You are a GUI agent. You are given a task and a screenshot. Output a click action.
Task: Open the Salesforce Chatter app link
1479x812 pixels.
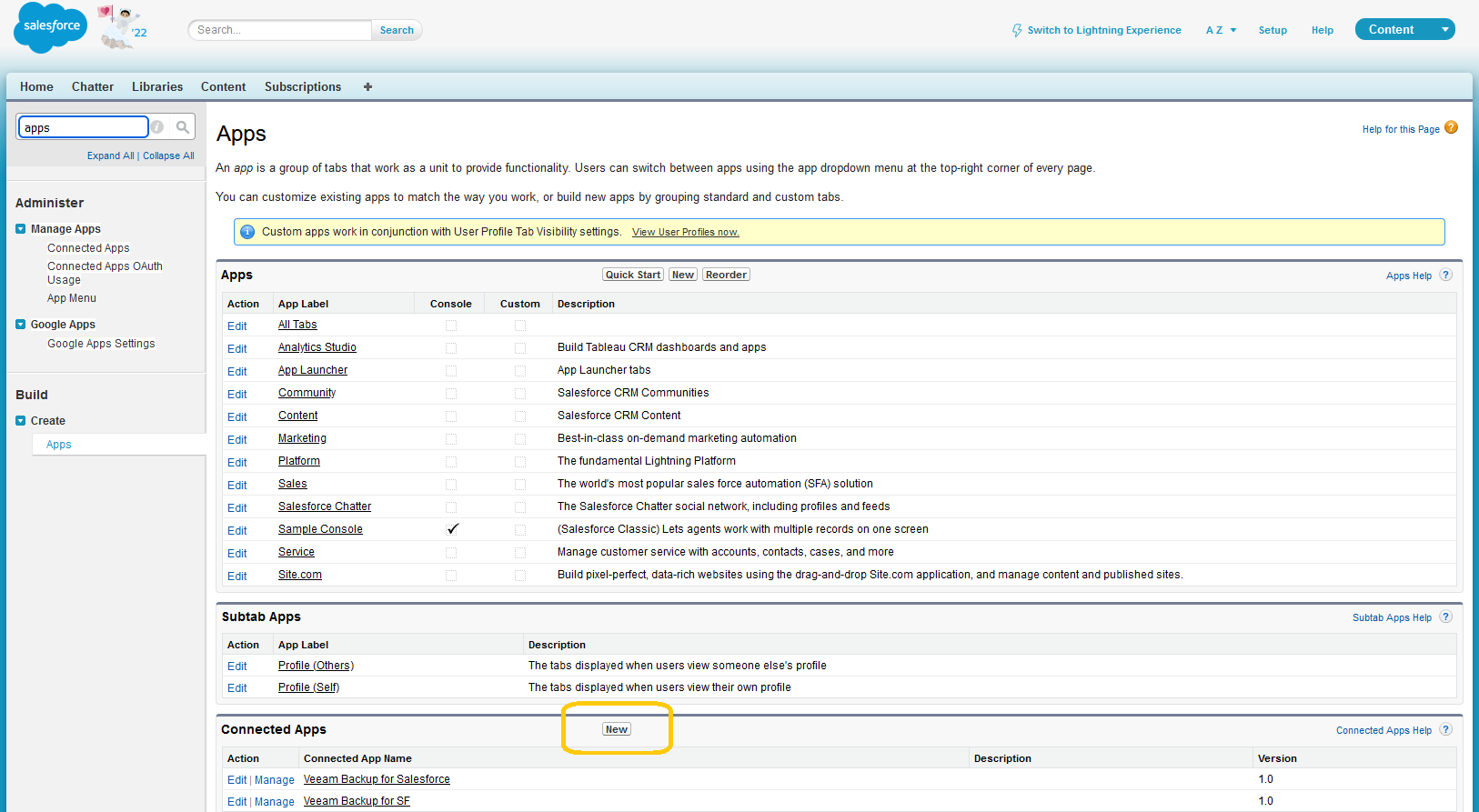click(325, 506)
